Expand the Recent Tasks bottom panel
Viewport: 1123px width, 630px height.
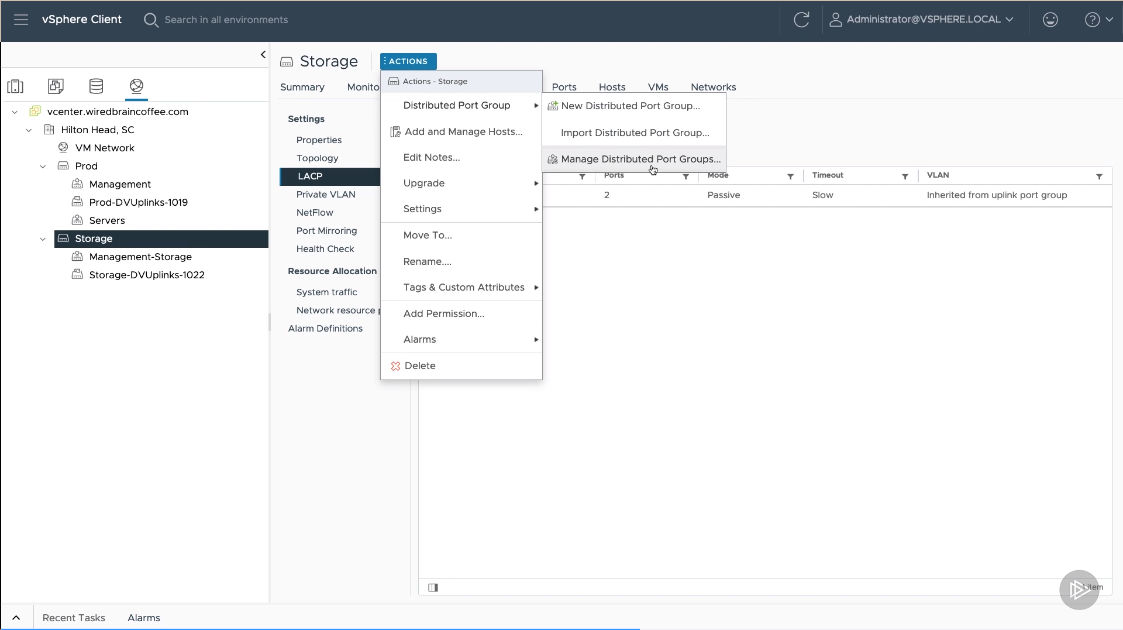coord(16,618)
